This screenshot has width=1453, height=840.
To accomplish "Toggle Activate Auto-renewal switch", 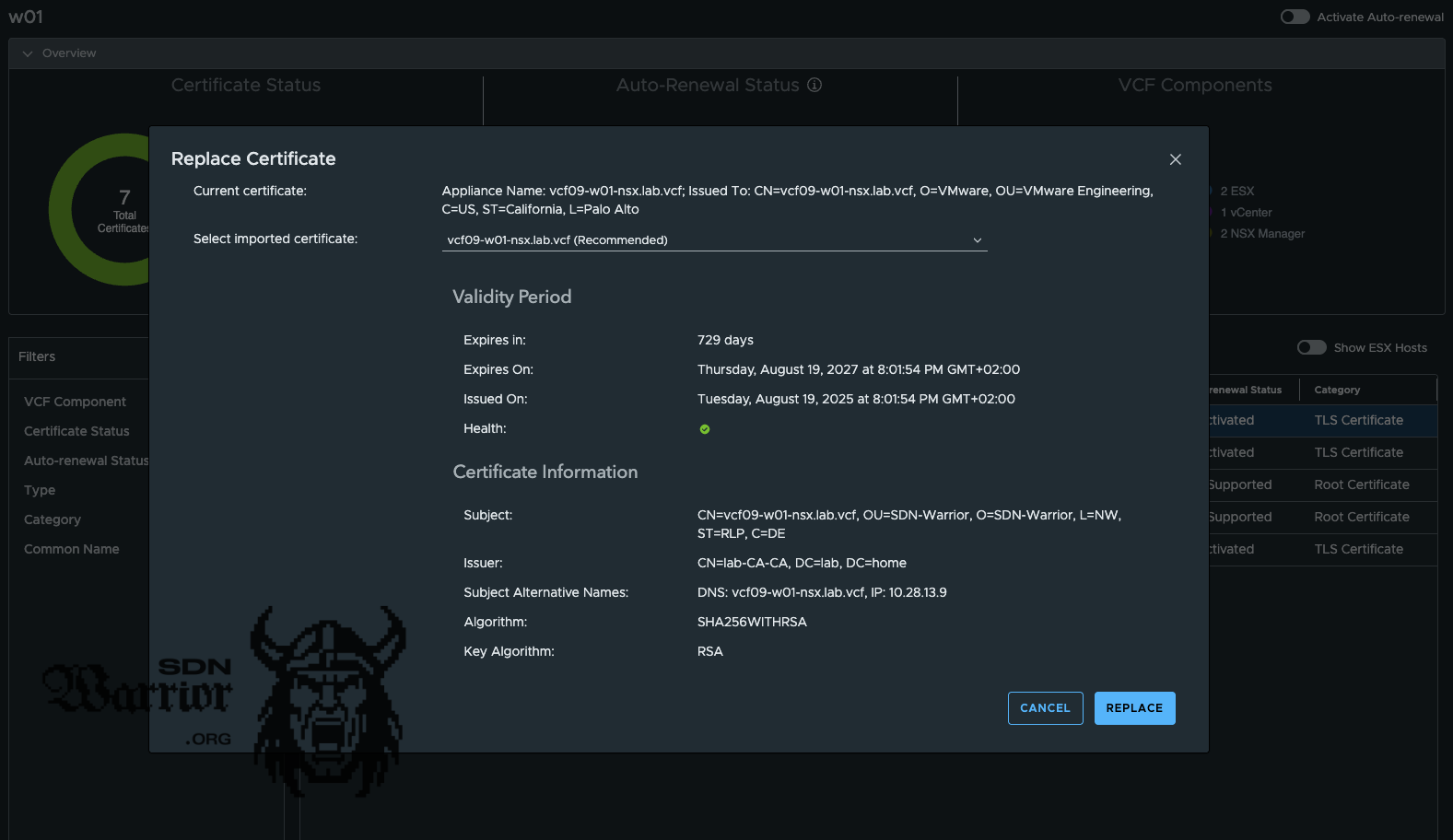I will (1295, 17).
